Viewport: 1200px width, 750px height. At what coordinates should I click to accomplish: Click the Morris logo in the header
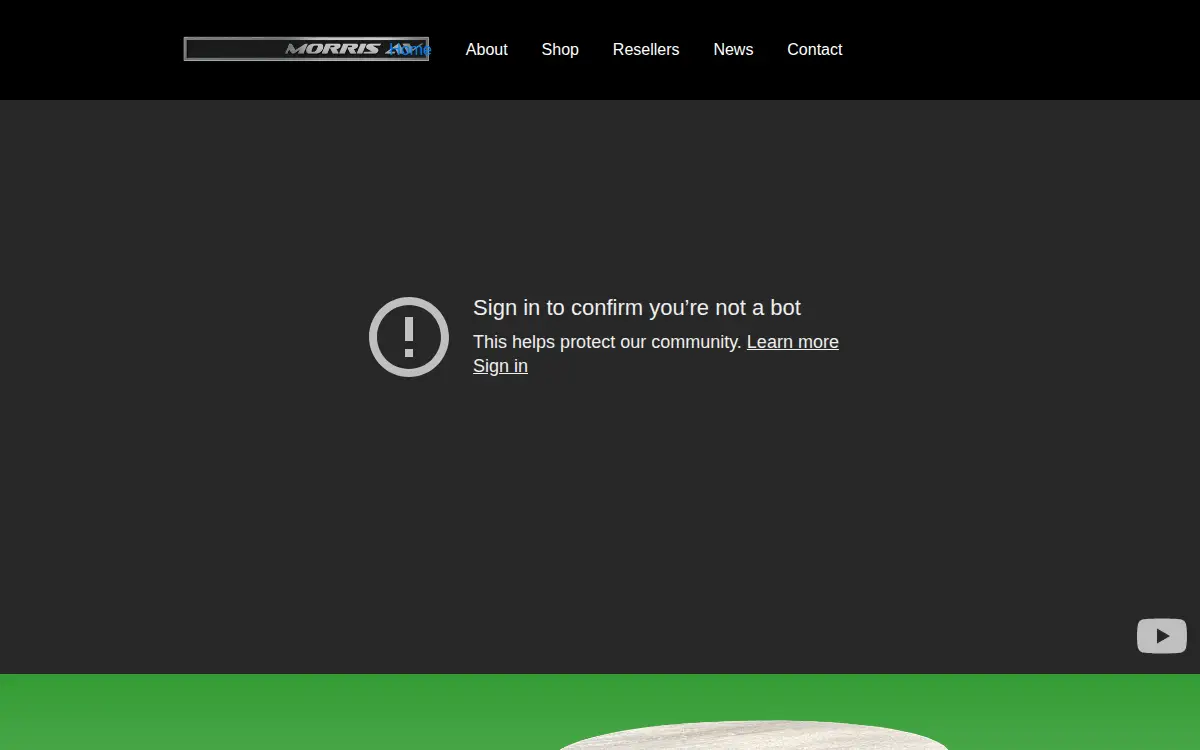(x=306, y=49)
